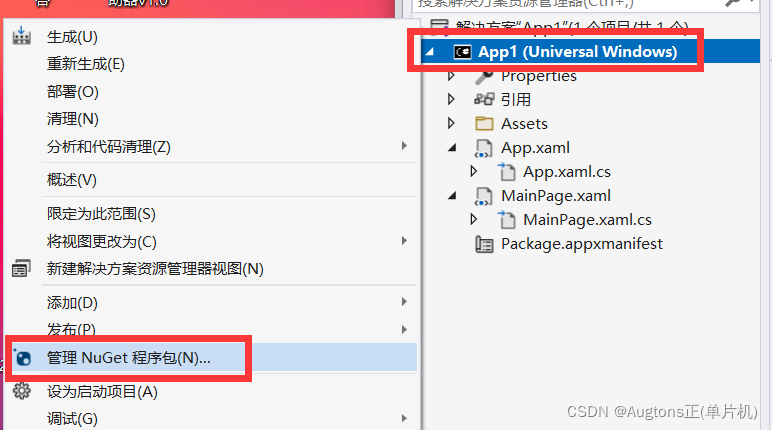The image size is (772, 430).
Task: Choose 重新生成(E) from context menu
Action: 86,64
